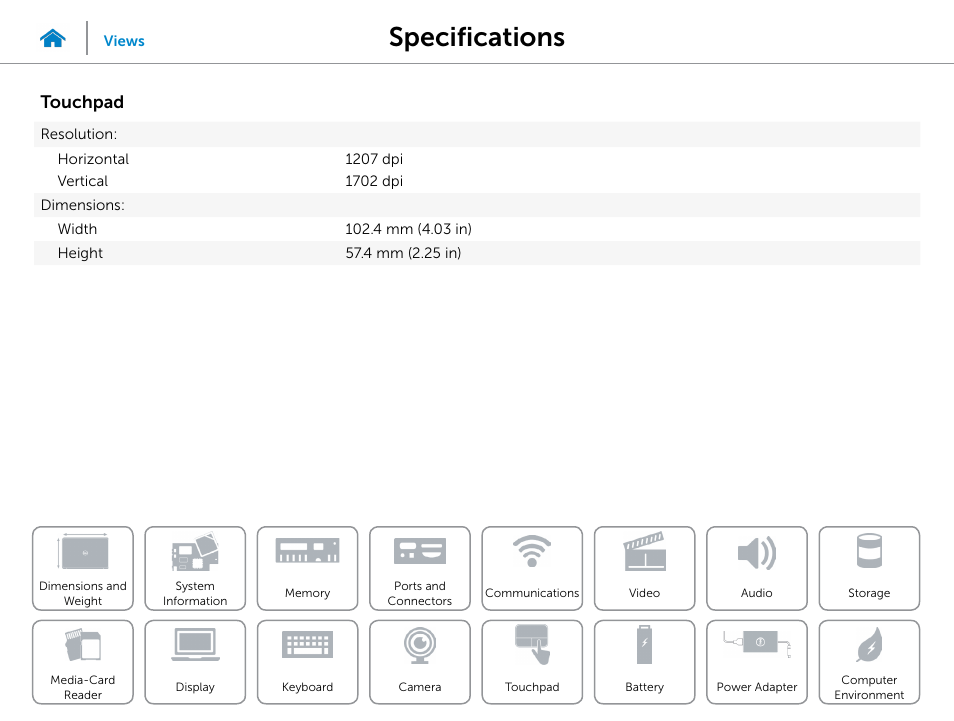Viewport: 954px width, 721px height.
Task: Select the 1702 dpi value
Action: tap(374, 181)
